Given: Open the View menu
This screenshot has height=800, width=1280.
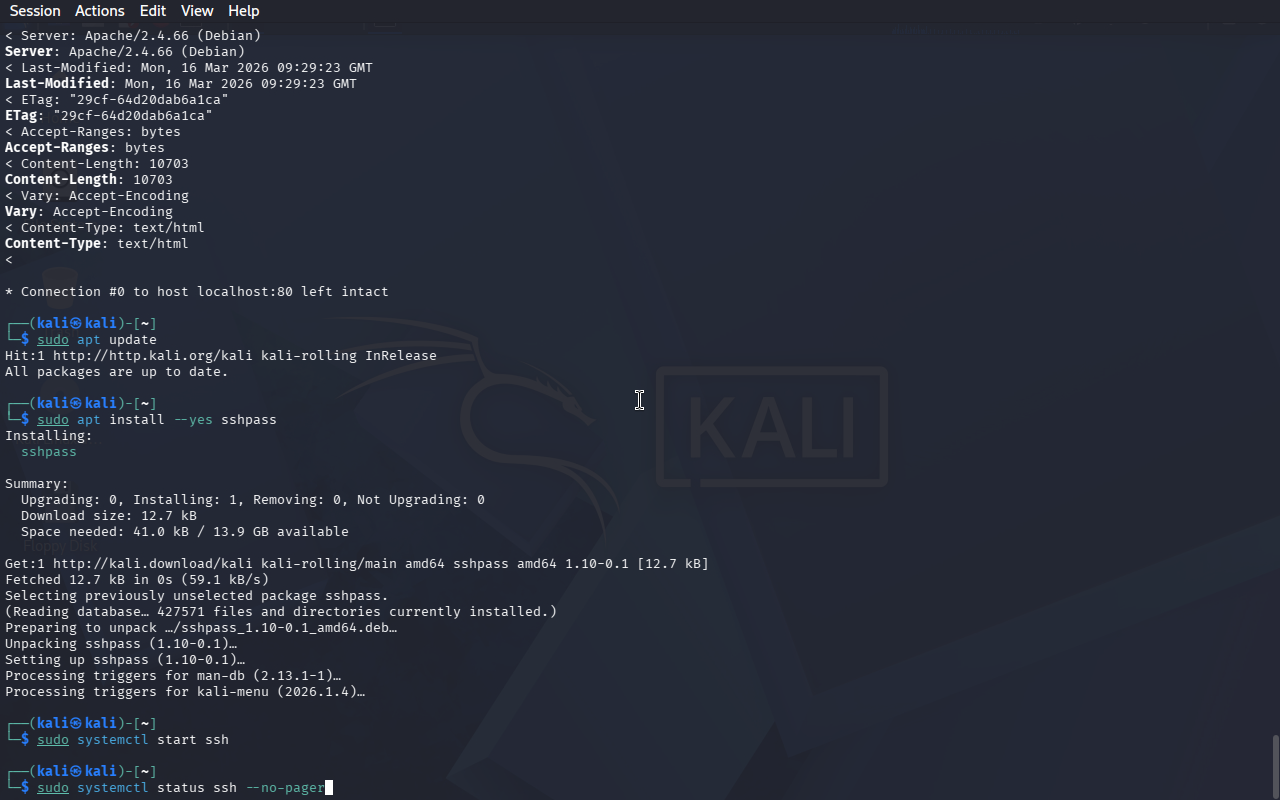Looking at the screenshot, I should pyautogui.click(x=197, y=11).
